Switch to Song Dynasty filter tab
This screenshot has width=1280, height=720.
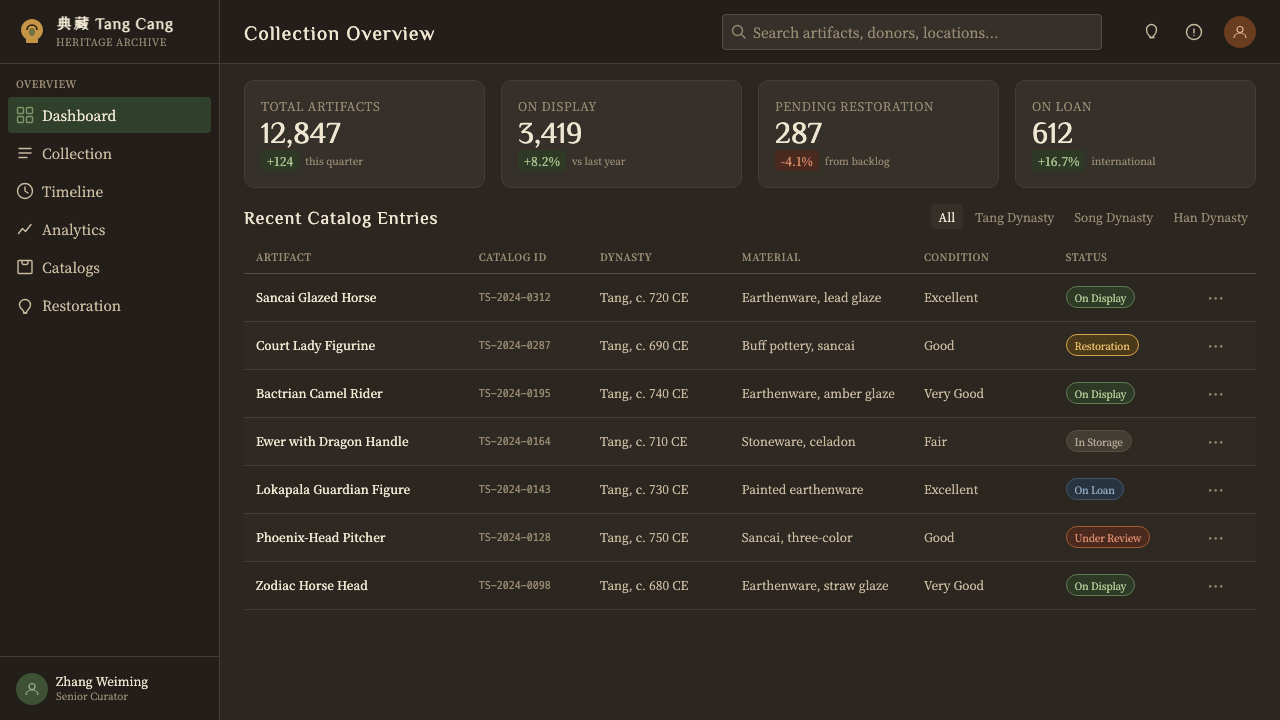tap(1113, 217)
